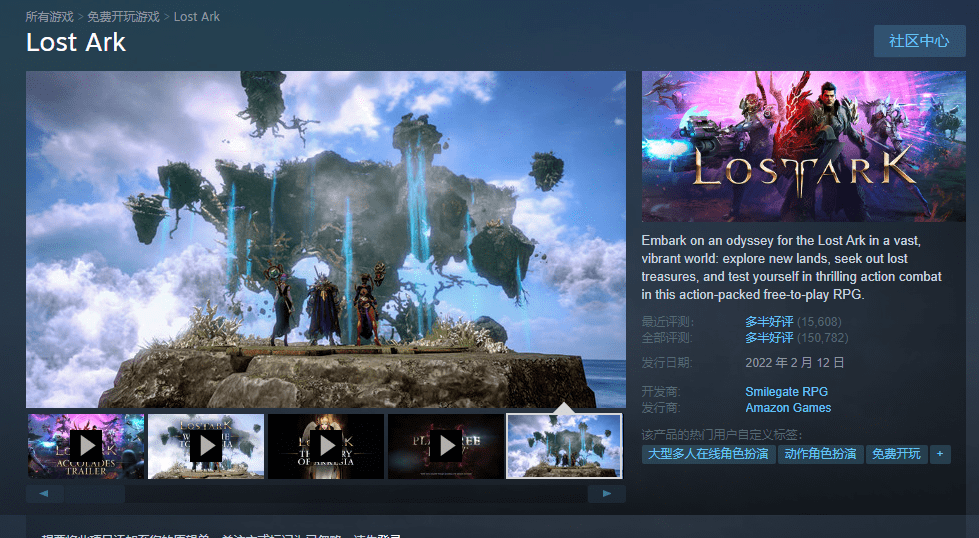Click the plus button to add tags
This screenshot has width=979, height=538.
tap(940, 454)
